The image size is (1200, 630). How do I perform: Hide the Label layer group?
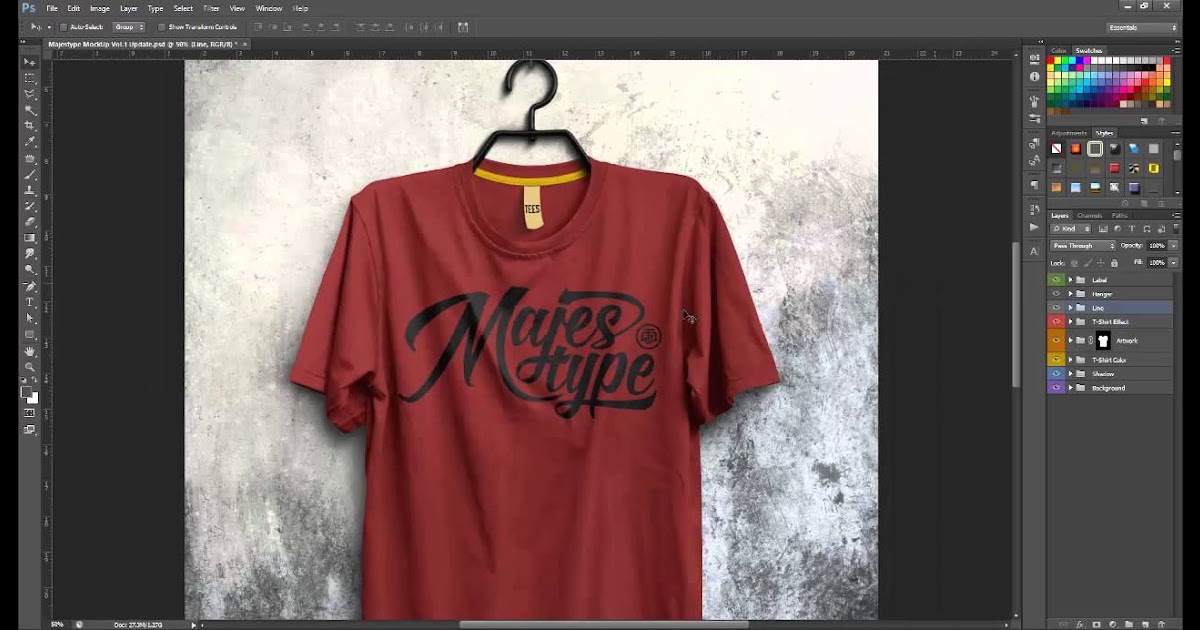click(x=1056, y=280)
